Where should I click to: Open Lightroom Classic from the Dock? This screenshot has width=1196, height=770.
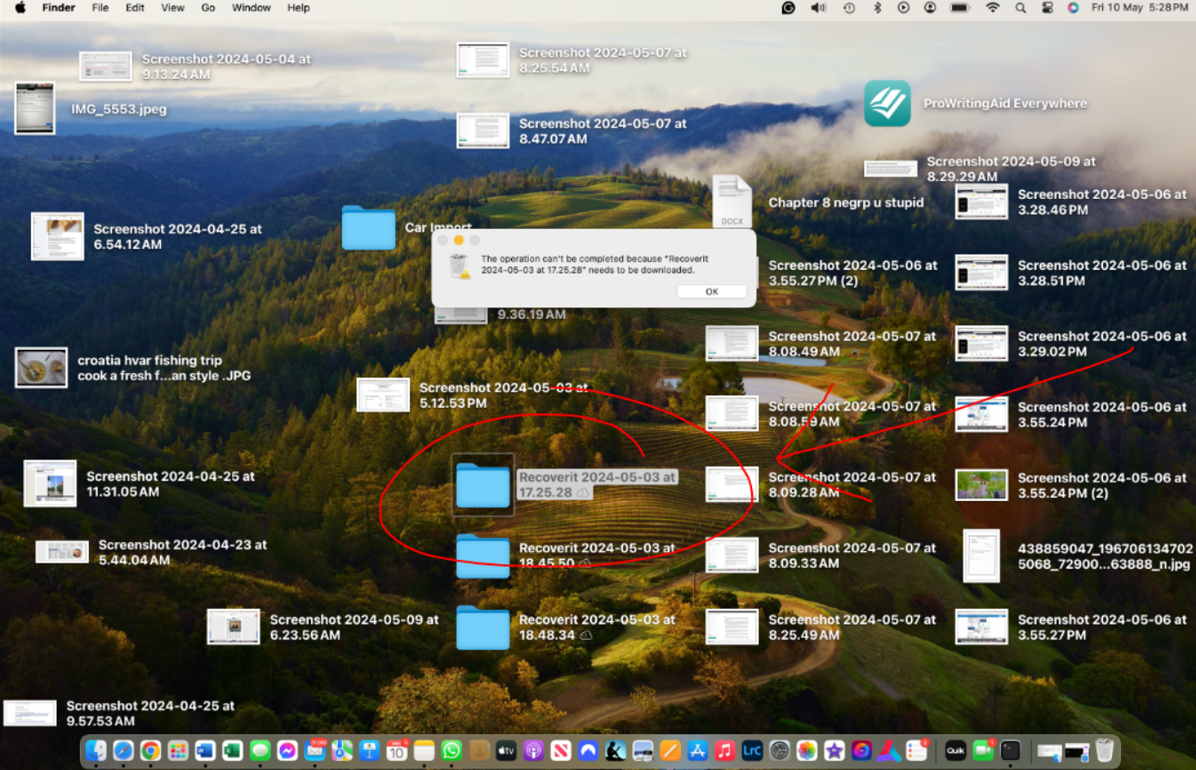pyautogui.click(x=752, y=751)
